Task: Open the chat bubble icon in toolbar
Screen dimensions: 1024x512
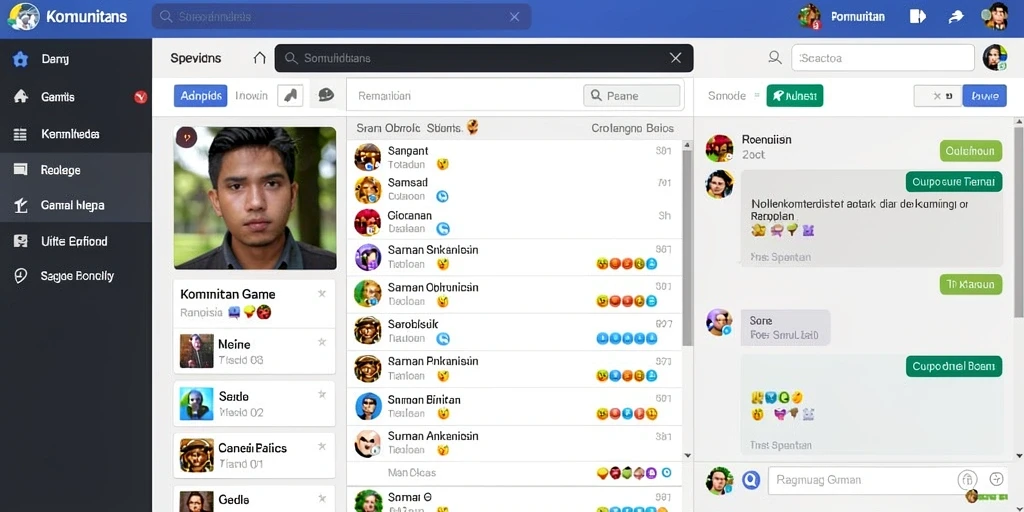Action: (x=326, y=95)
